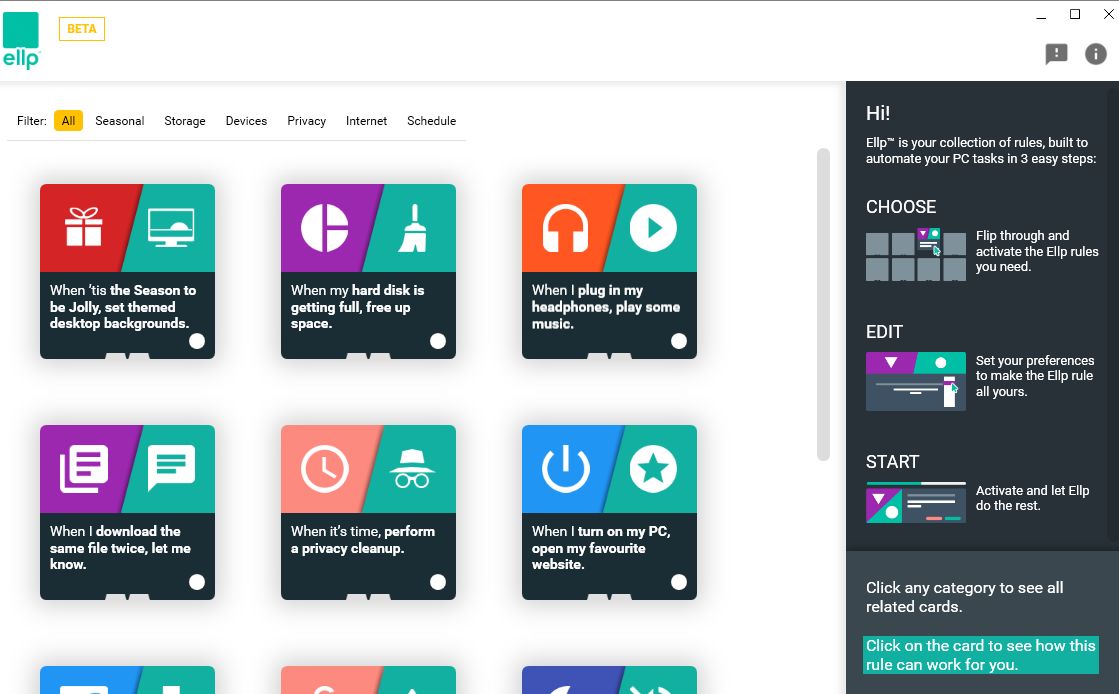Filter cards by Privacy
The width and height of the screenshot is (1119, 694).
click(306, 121)
